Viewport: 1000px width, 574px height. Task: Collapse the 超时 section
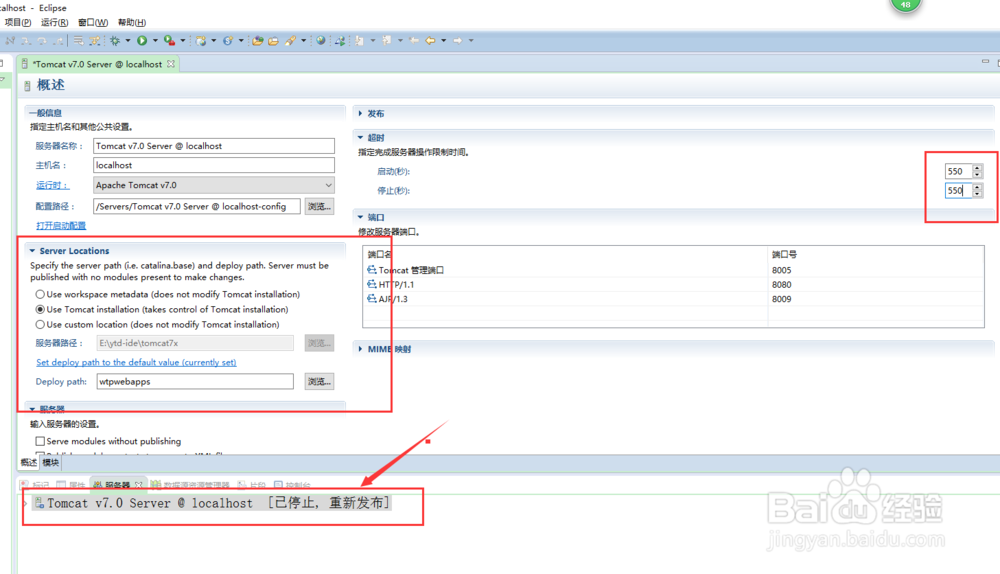point(360,137)
